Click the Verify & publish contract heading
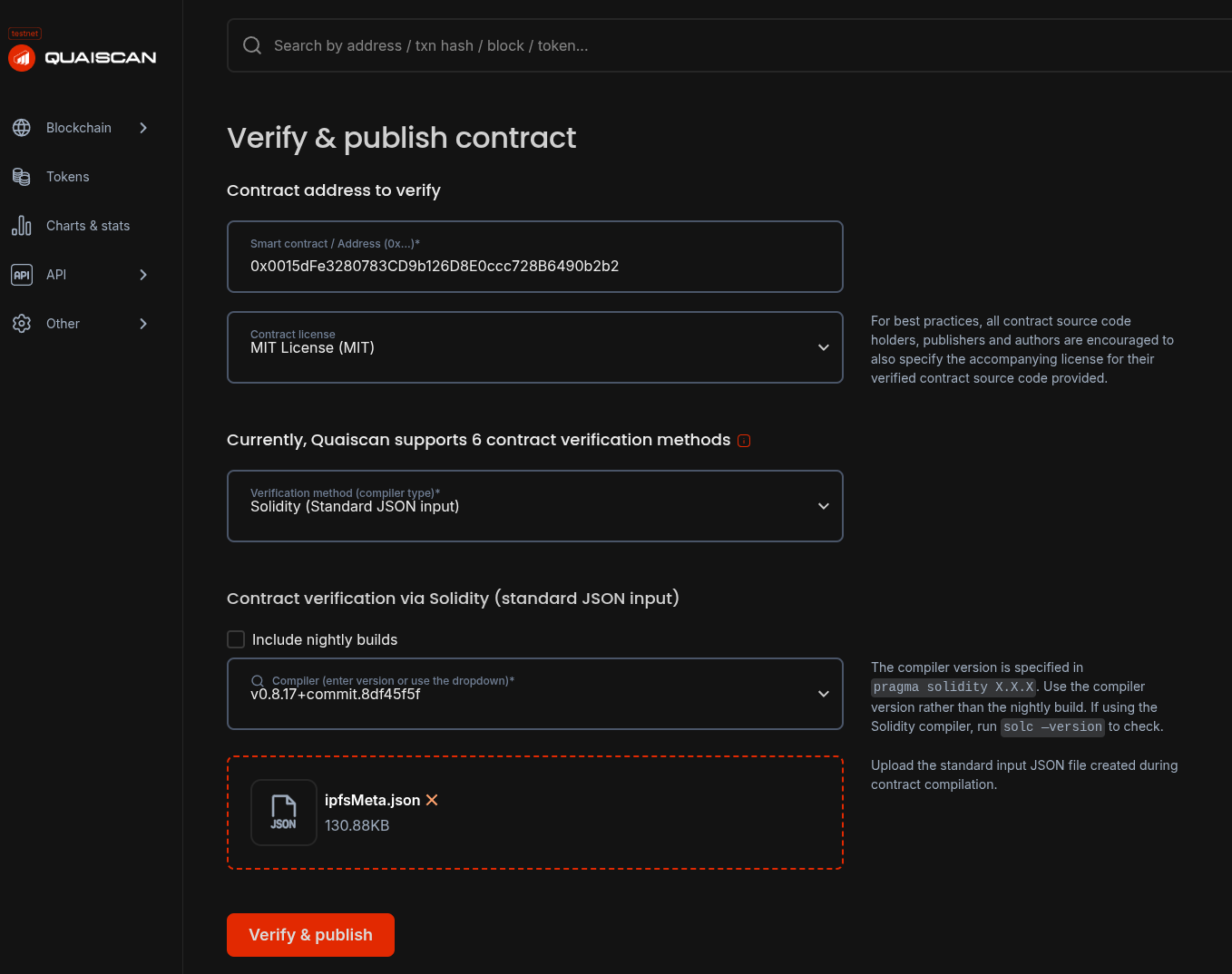Screen dimensions: 1232x974 point(401,138)
